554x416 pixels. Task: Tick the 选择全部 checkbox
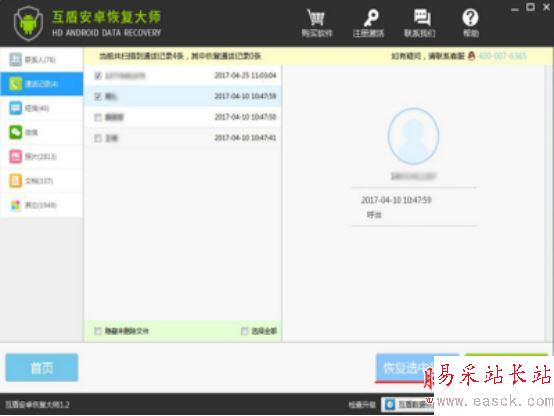(x=244, y=331)
